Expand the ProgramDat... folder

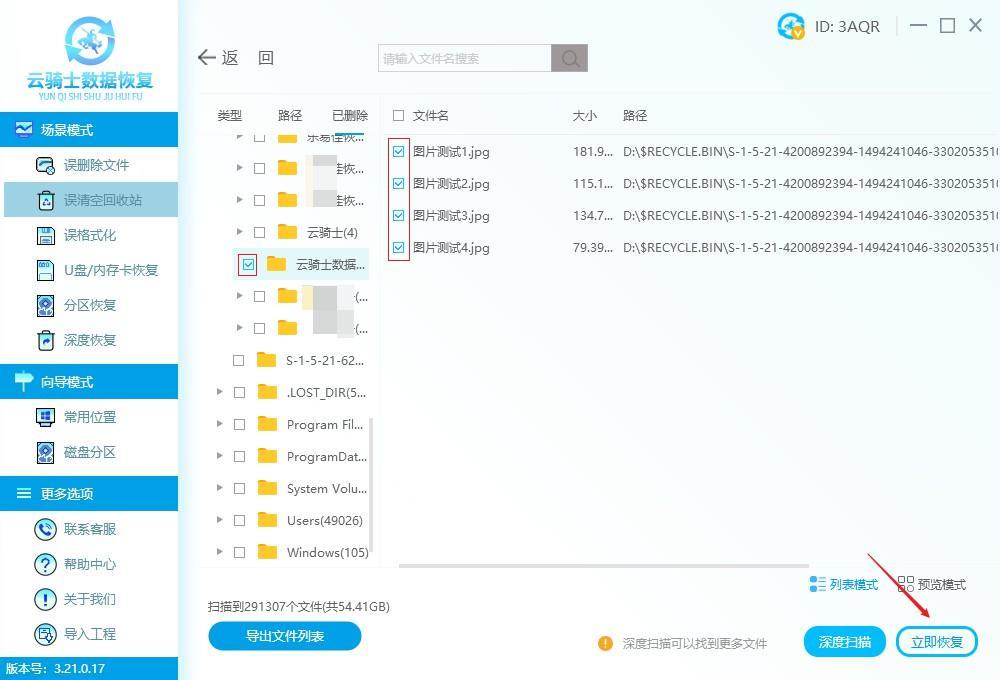point(219,455)
